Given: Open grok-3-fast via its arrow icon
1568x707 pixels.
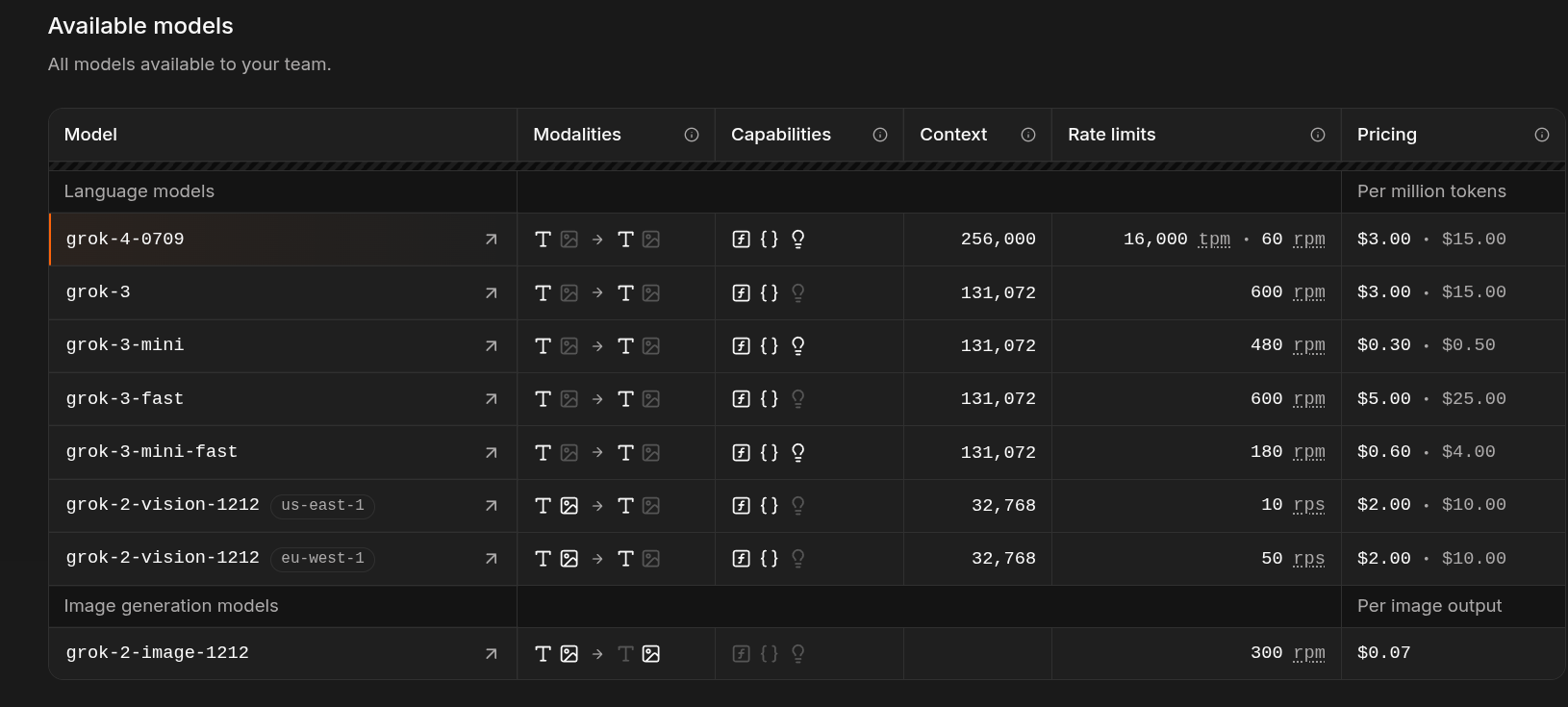Looking at the screenshot, I should pos(492,398).
